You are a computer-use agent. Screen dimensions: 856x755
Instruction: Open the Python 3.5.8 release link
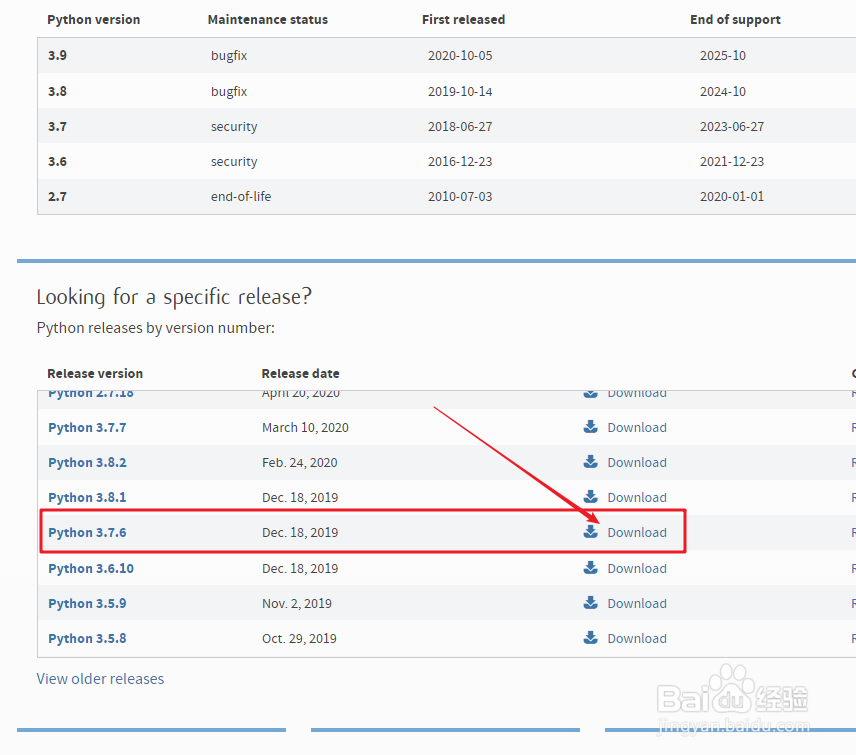tap(87, 638)
